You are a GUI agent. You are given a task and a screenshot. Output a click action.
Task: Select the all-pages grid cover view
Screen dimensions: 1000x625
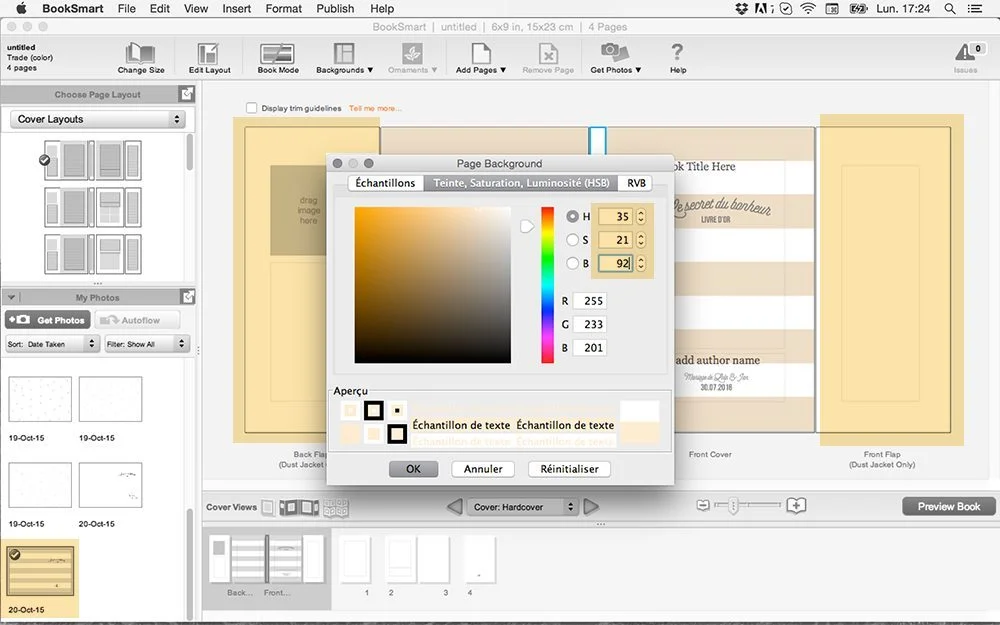click(x=336, y=508)
